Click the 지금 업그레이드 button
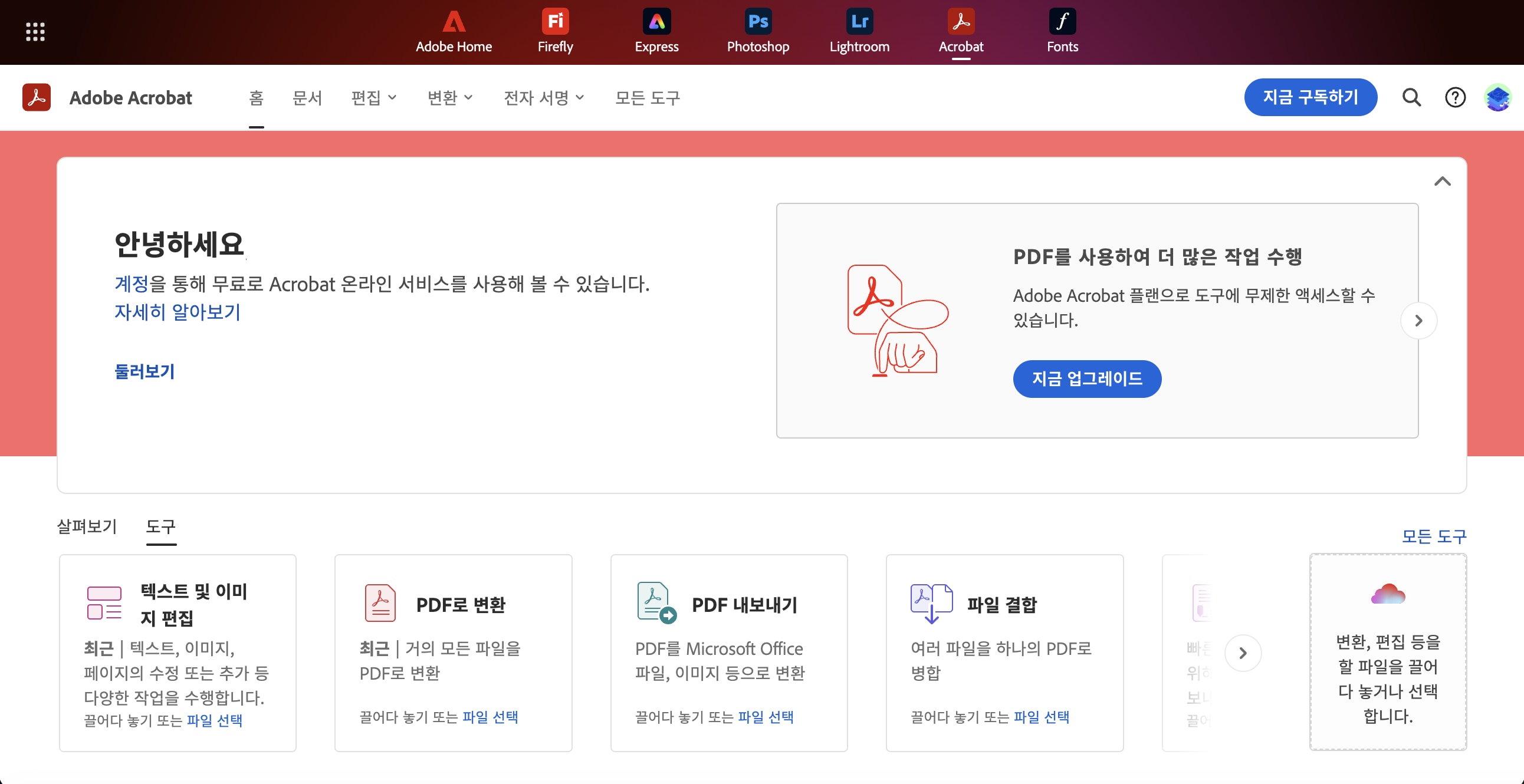The image size is (1524, 784). [1087, 379]
